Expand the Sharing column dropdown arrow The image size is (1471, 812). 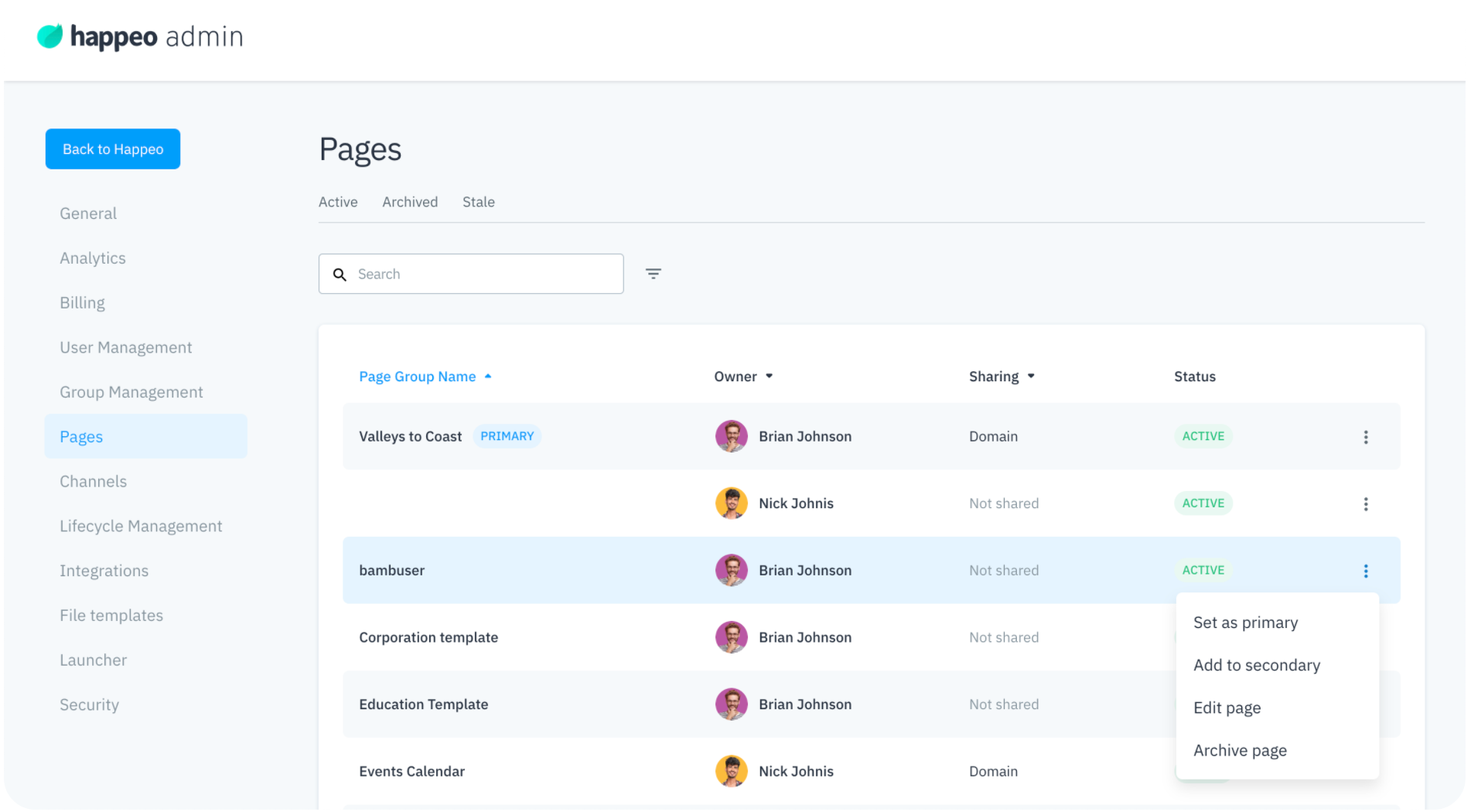(1030, 377)
